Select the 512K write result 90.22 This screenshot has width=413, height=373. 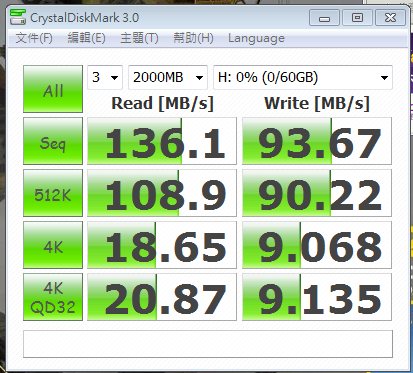(x=317, y=193)
